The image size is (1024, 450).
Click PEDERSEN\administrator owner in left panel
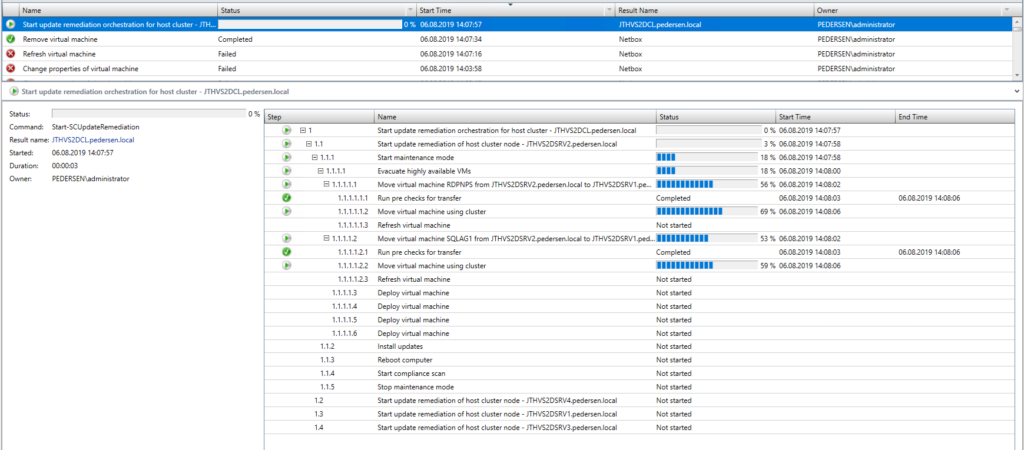point(90,178)
